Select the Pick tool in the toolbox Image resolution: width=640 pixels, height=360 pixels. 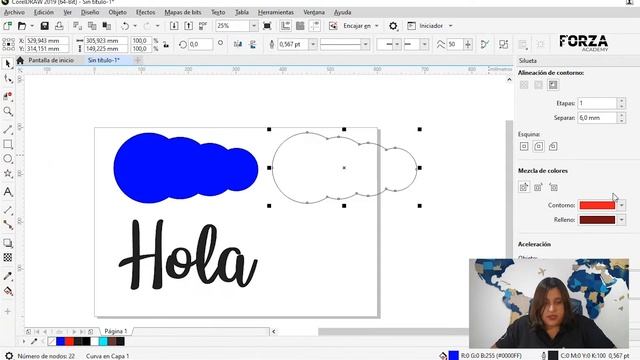coord(8,64)
